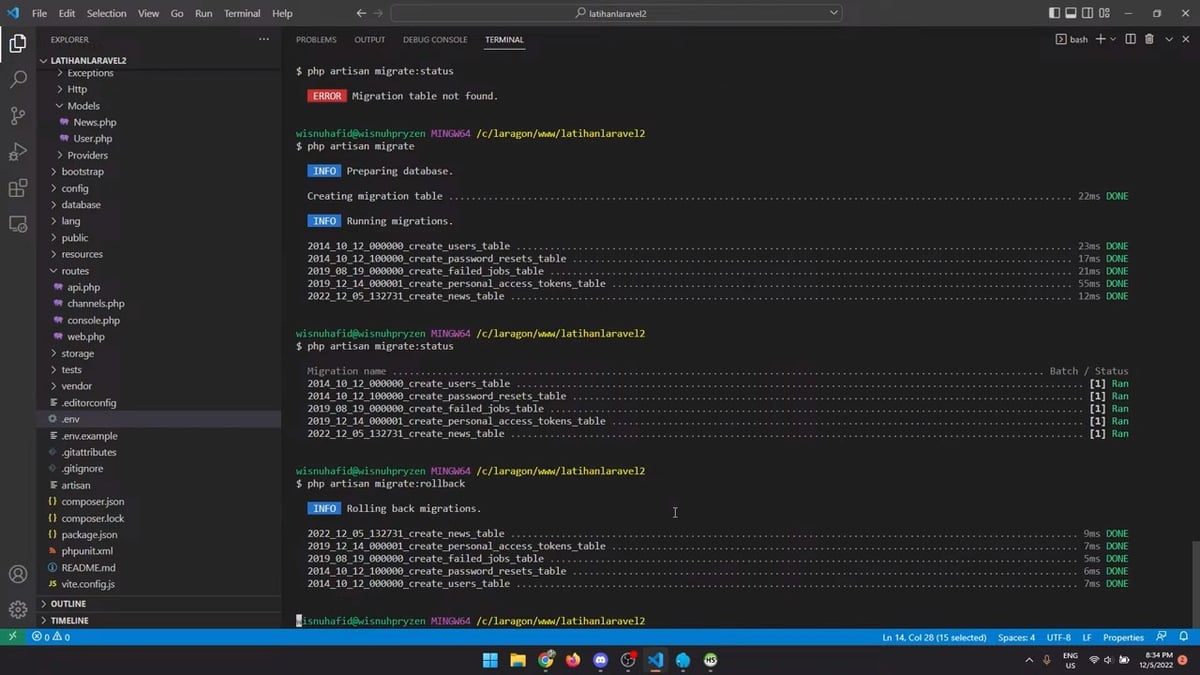The image size is (1200, 675).
Task: Change UTF-8 encoding in status bar
Action: (x=1058, y=637)
